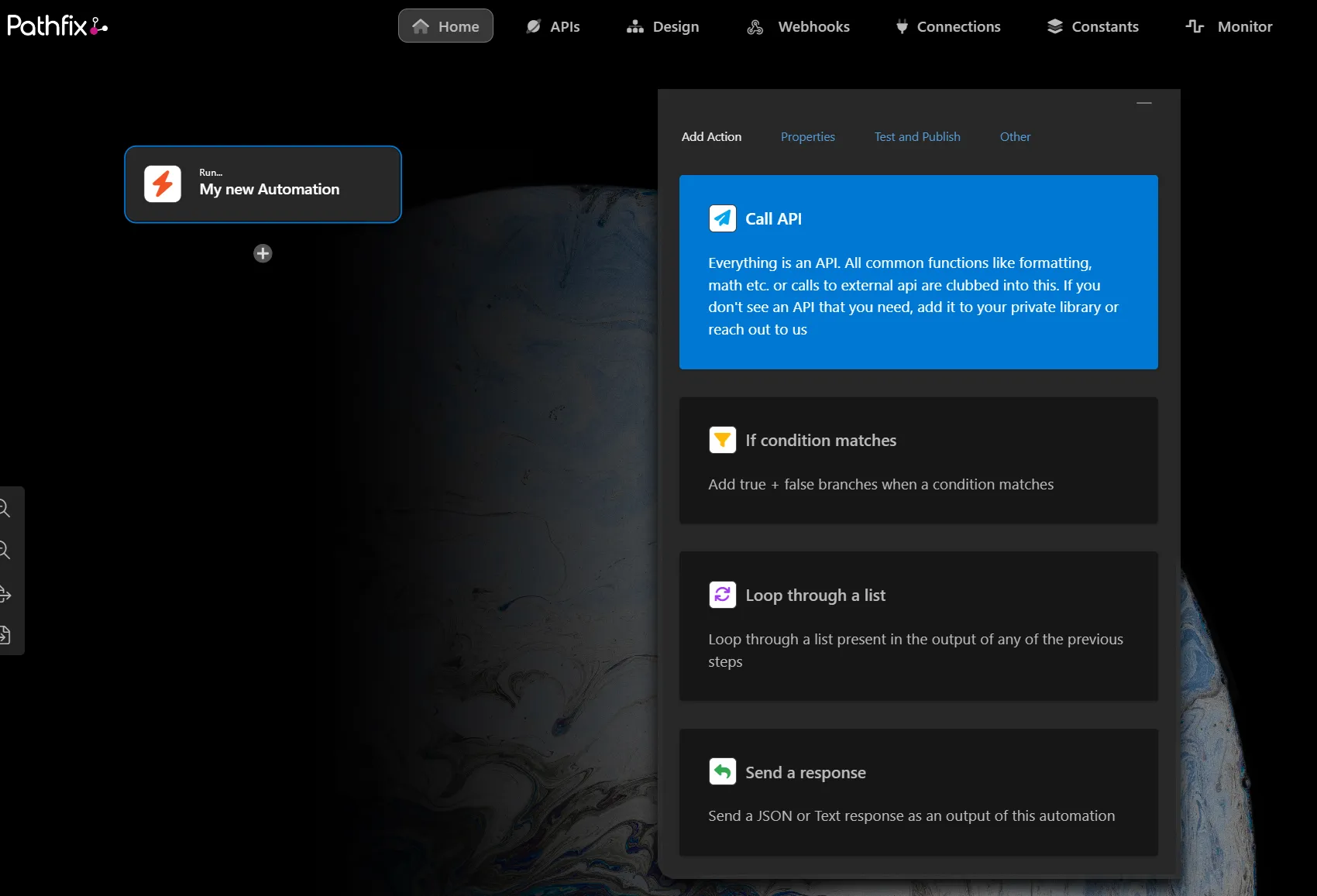Choose the Call API action

919,272
